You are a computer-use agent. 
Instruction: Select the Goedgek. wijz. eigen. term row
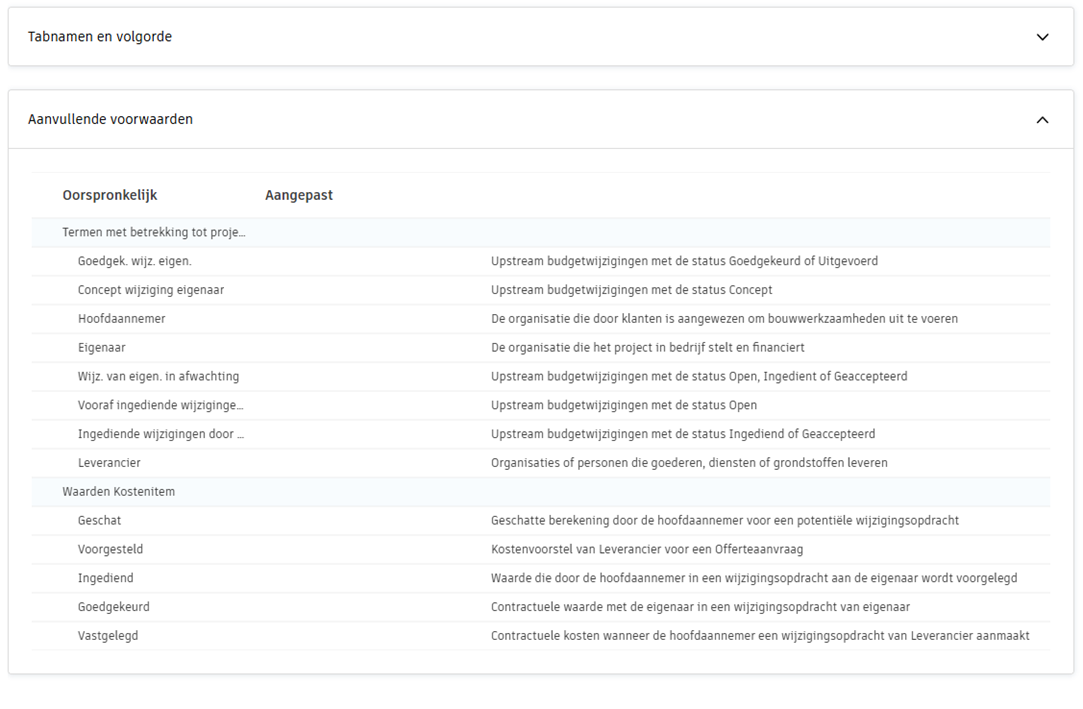click(x=134, y=261)
